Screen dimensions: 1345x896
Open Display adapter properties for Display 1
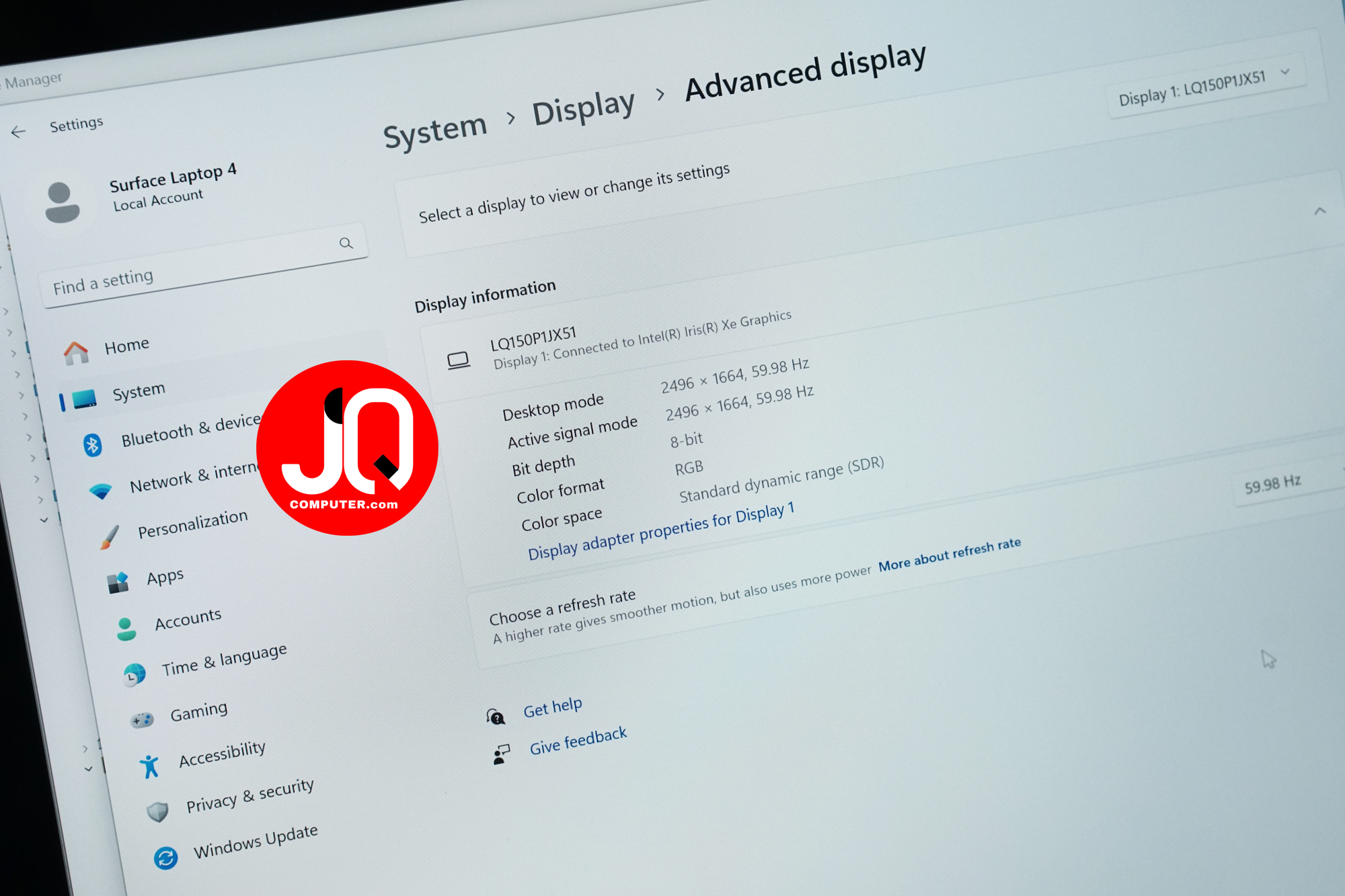[661, 531]
